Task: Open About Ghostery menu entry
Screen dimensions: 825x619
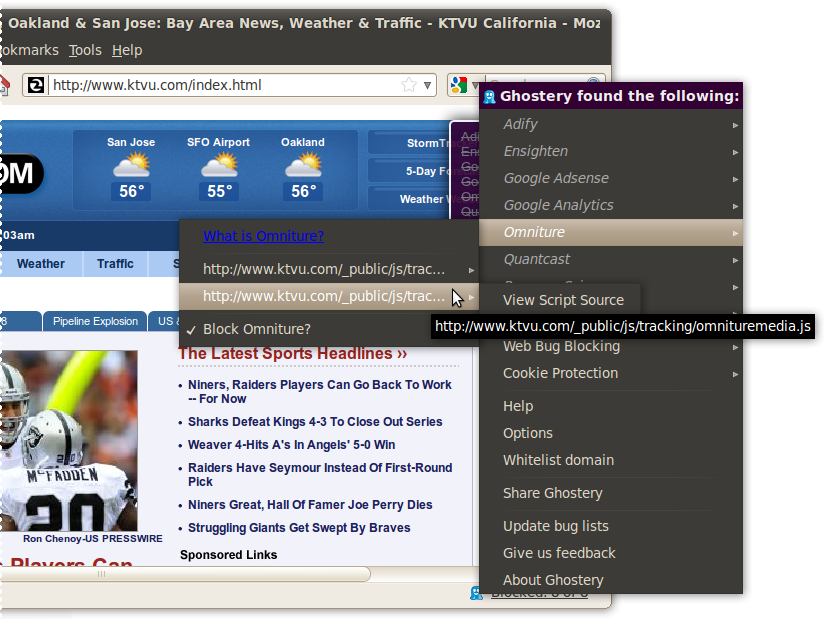Action: tap(611, 580)
